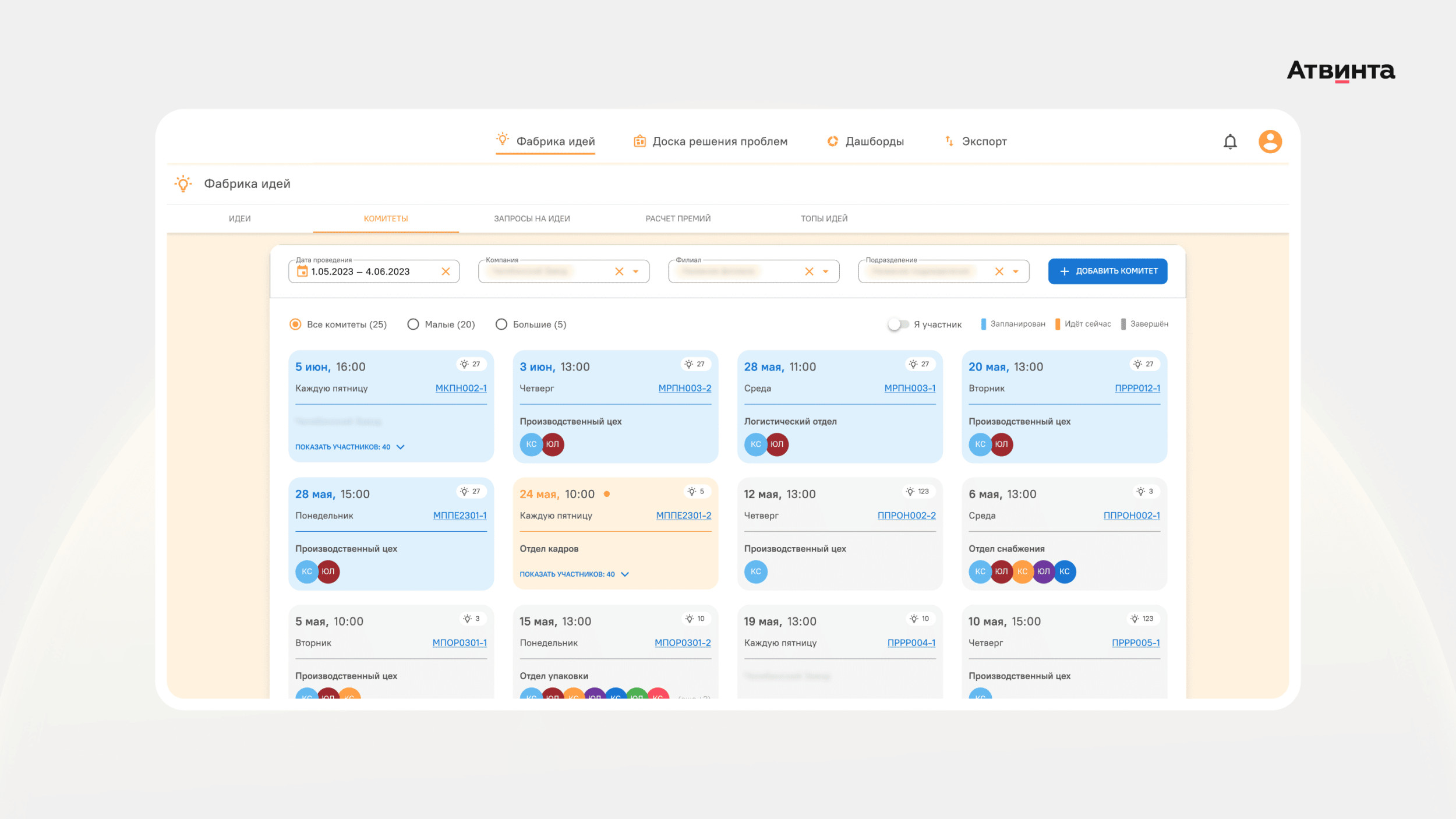Click the ЮЛ avatar on 3 июн card
The image size is (1456, 819).
(552, 444)
